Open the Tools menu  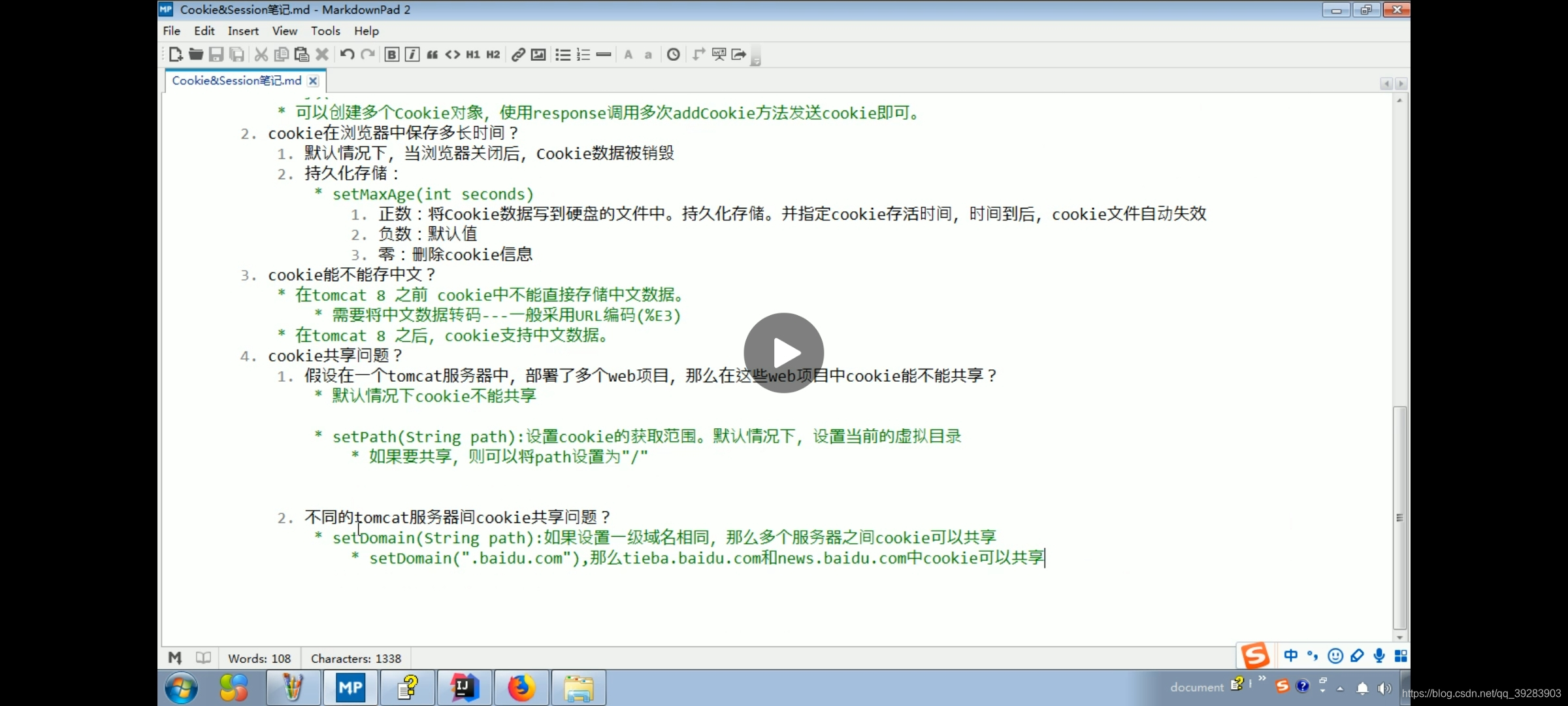(x=325, y=31)
